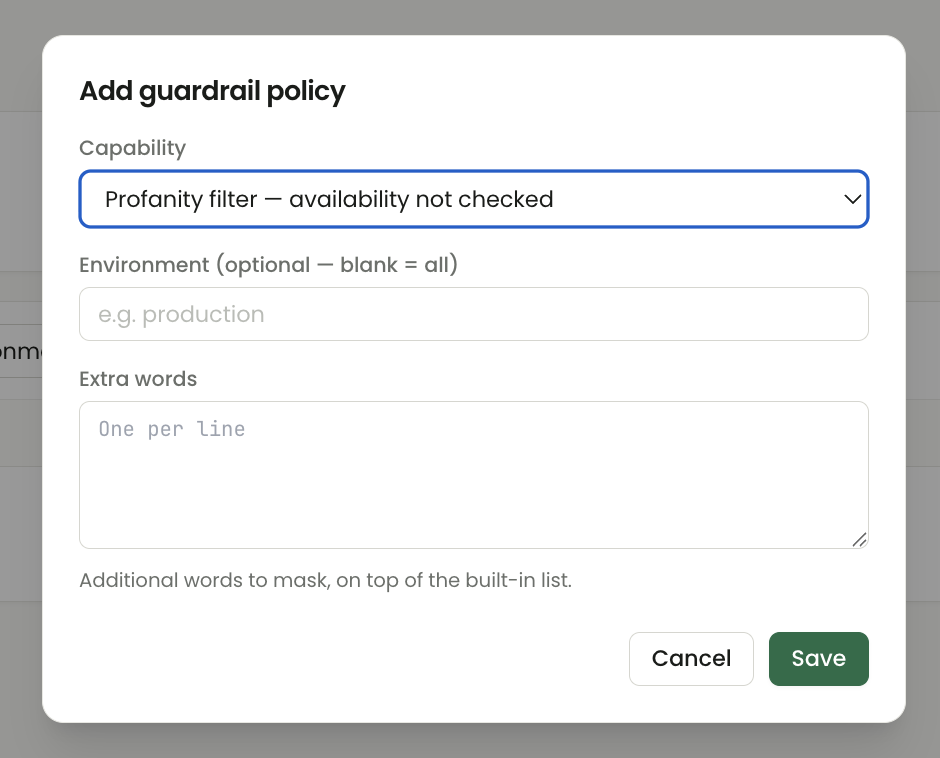Grab the Extra words textarea resize handle
Image resolution: width=940 pixels, height=758 pixels.
point(860,540)
